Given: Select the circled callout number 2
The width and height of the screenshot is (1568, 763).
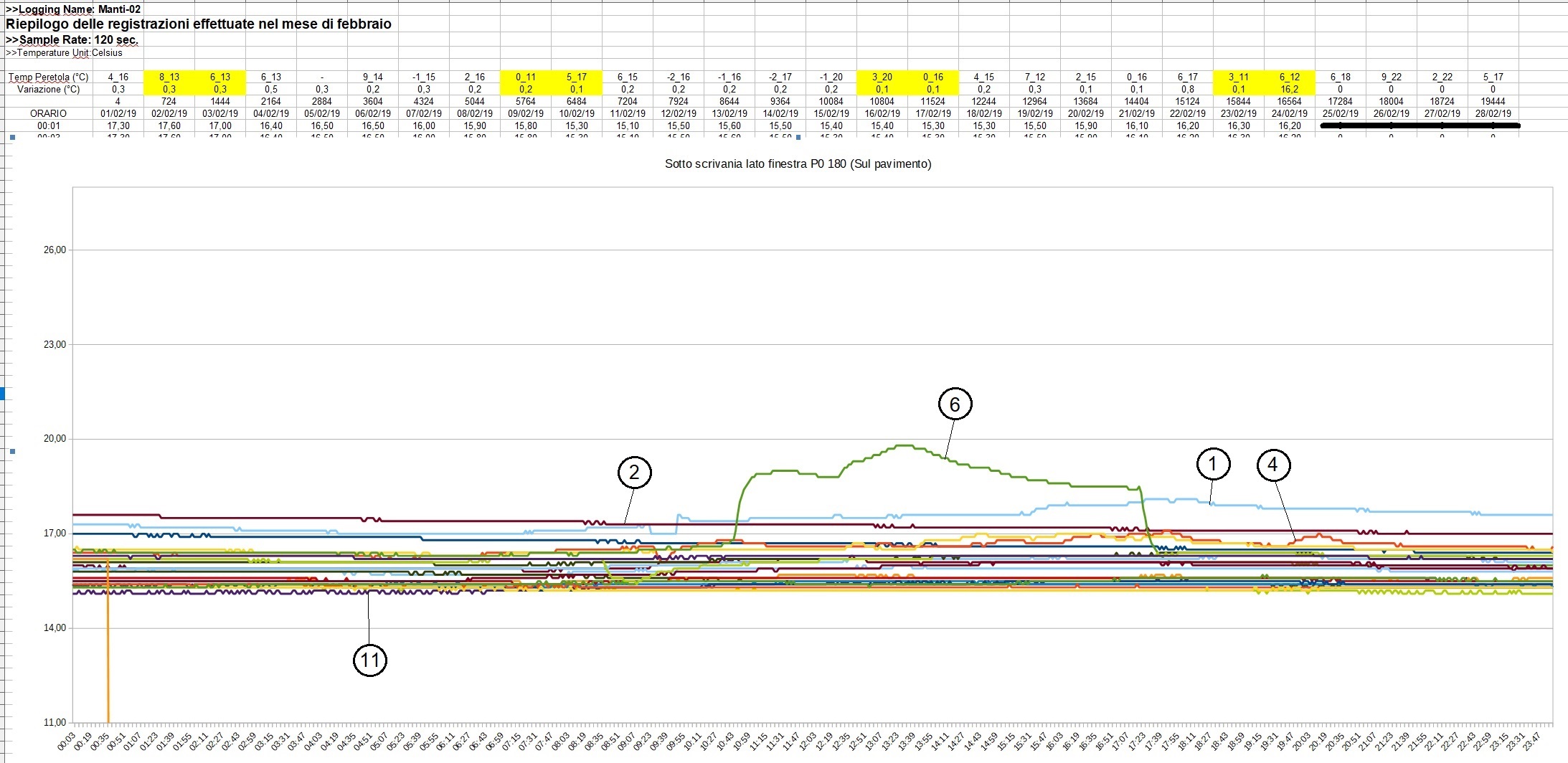Looking at the screenshot, I should pyautogui.click(x=634, y=472).
